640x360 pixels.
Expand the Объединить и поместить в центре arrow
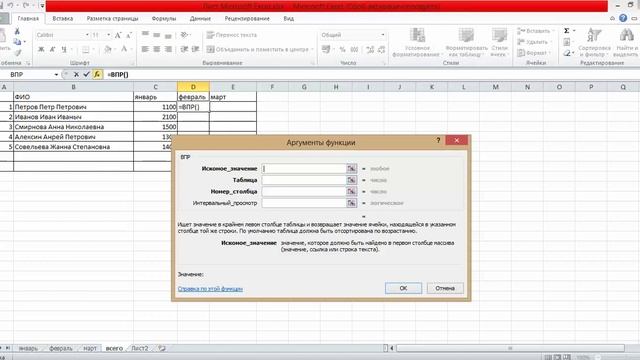click(x=312, y=49)
